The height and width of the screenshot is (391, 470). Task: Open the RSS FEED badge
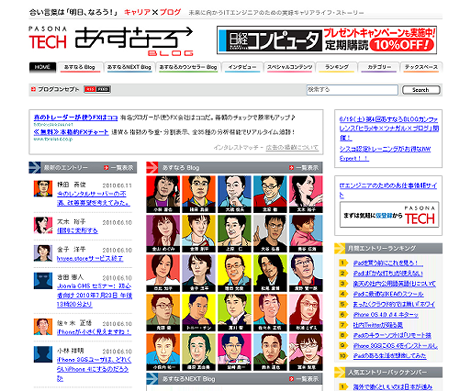point(97,89)
